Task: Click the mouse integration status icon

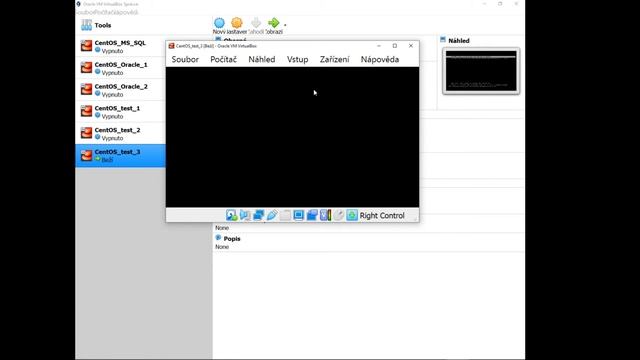Action: tap(338, 215)
